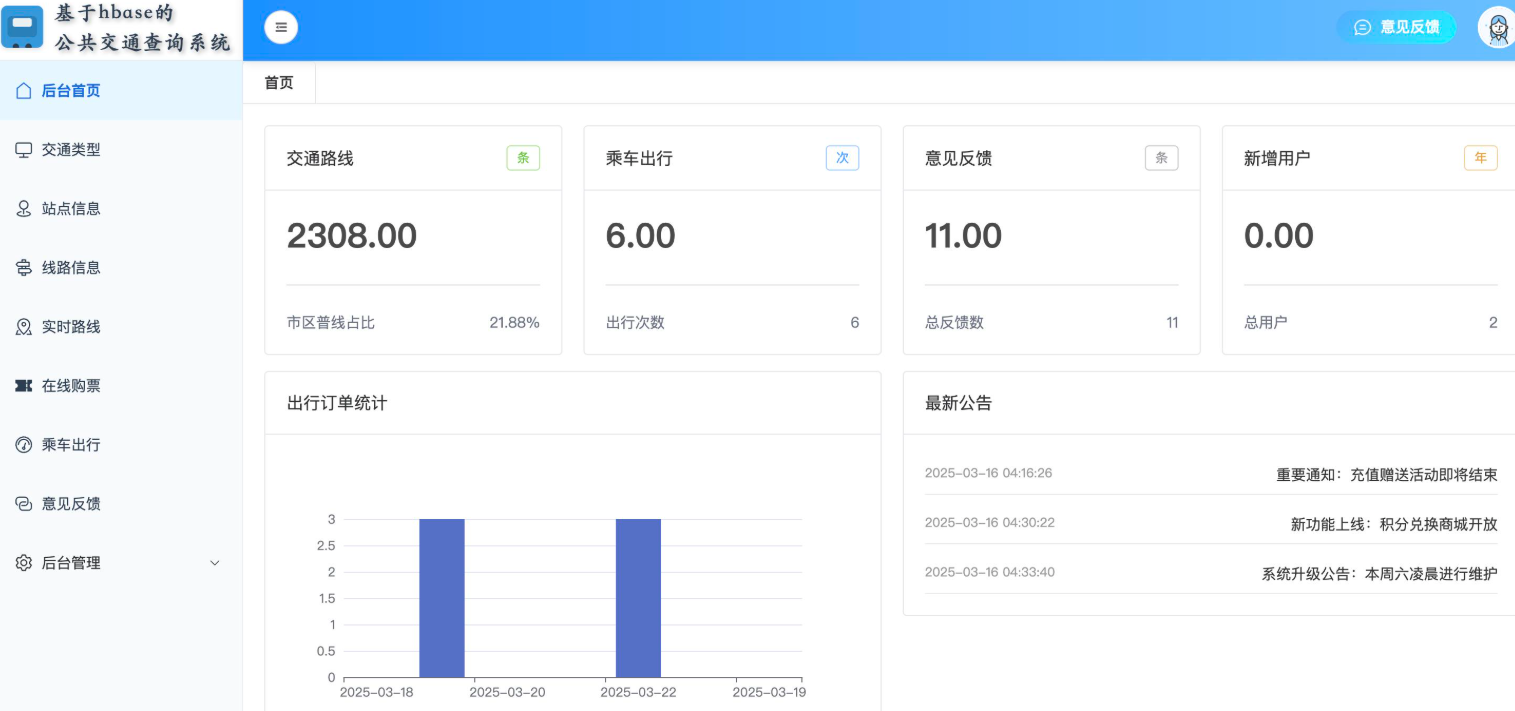Click the chat icon beside sidebar 意见反馈

[x=24, y=504]
